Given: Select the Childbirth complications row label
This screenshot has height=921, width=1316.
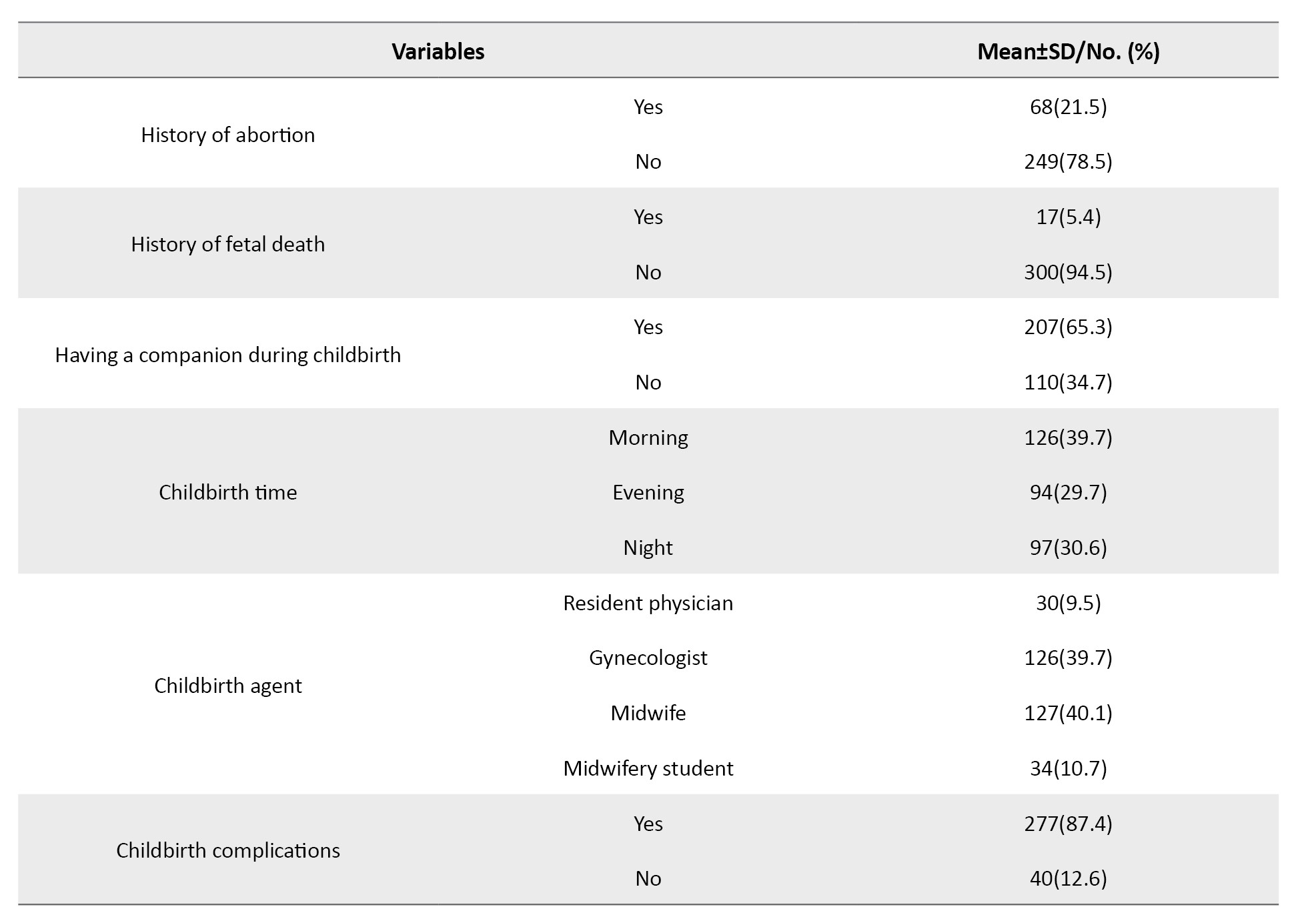Looking at the screenshot, I should point(227,850).
